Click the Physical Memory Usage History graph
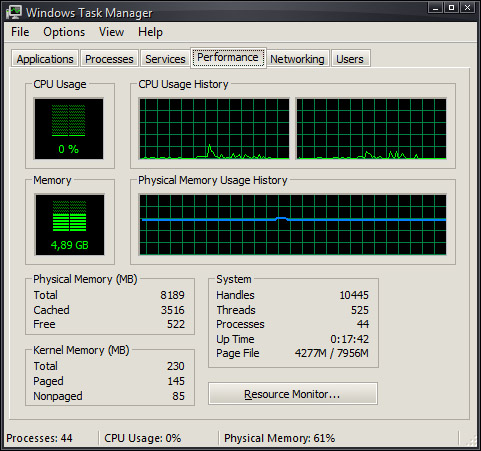Image resolution: width=481 pixels, height=451 pixels. point(293,225)
